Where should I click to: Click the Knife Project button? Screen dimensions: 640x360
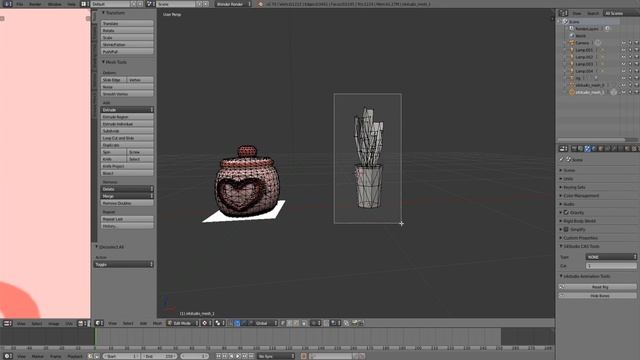coord(127,166)
